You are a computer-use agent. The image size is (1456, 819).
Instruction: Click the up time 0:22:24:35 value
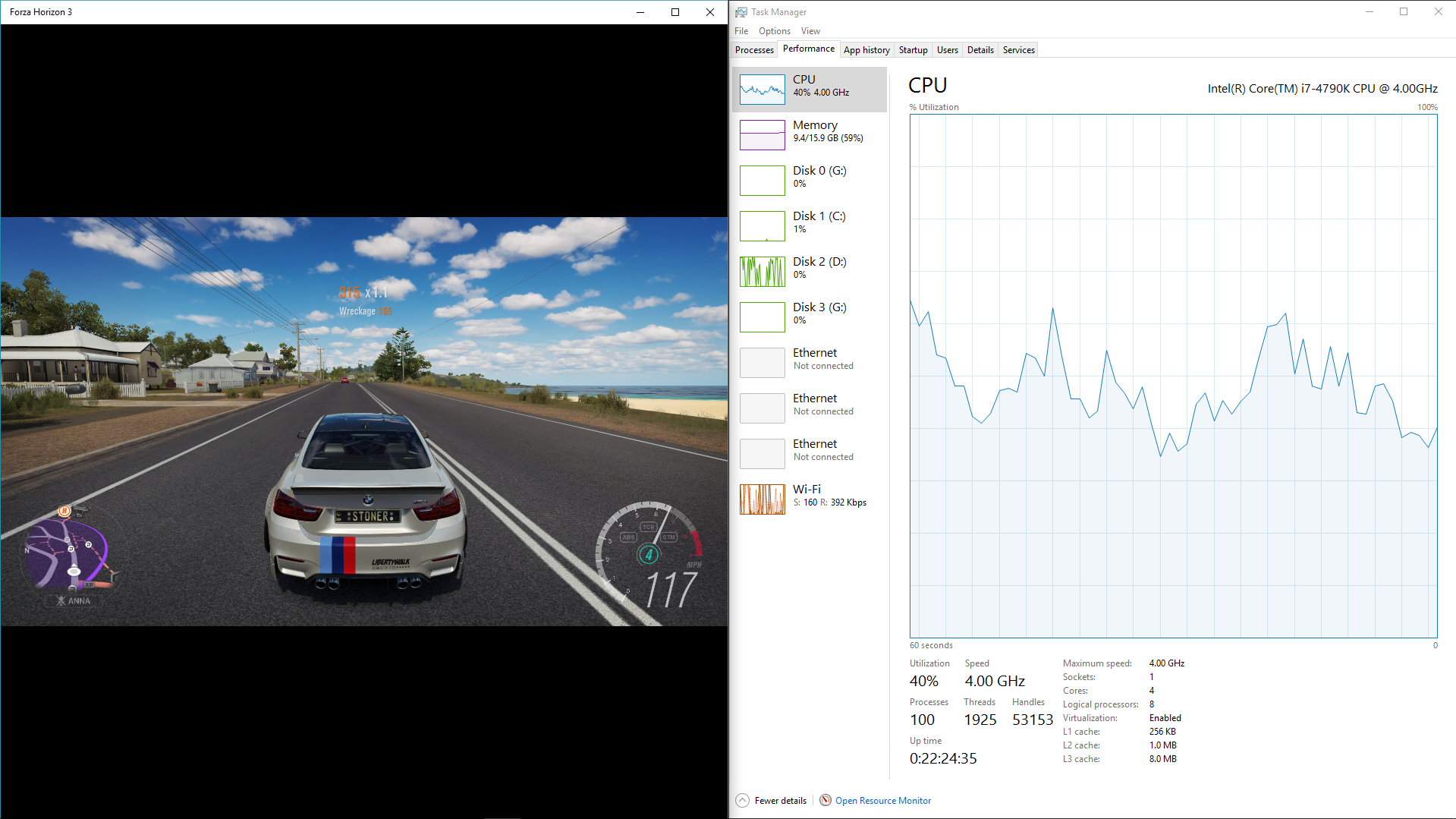coord(943,759)
